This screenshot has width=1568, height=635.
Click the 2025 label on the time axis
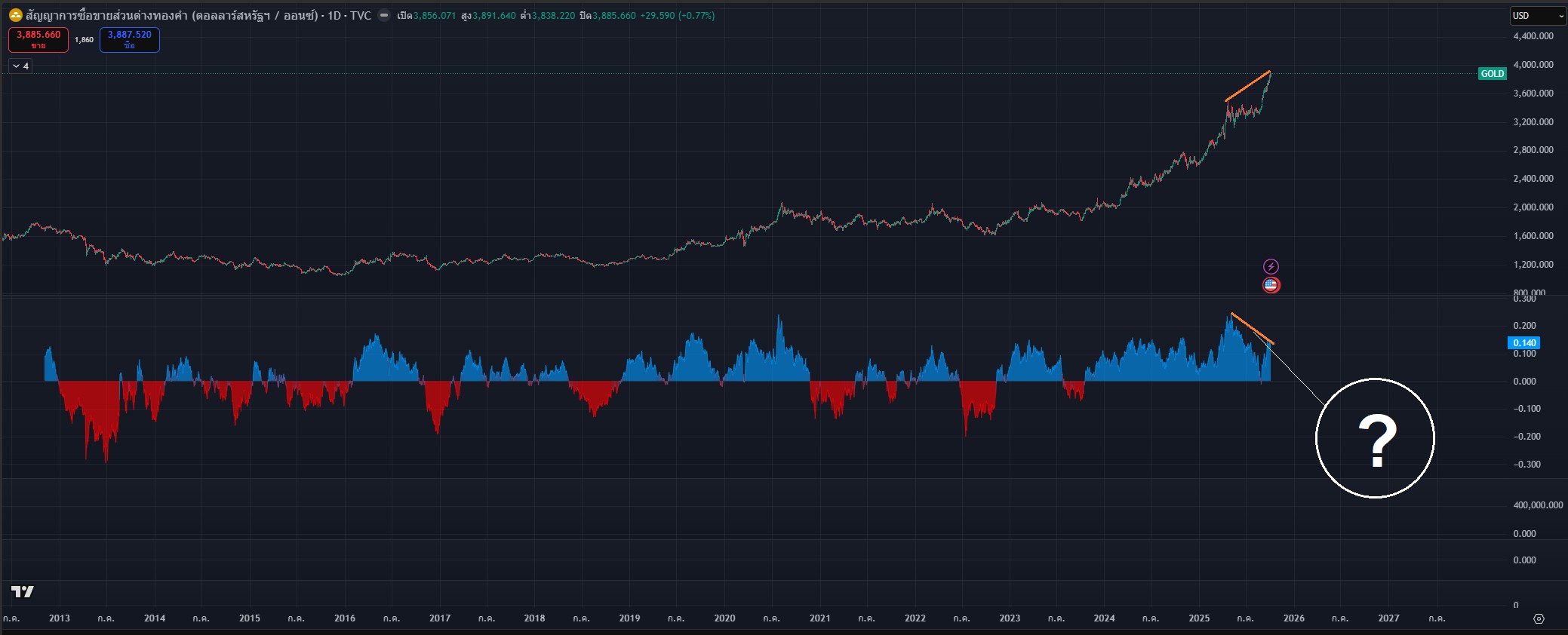(x=1199, y=618)
